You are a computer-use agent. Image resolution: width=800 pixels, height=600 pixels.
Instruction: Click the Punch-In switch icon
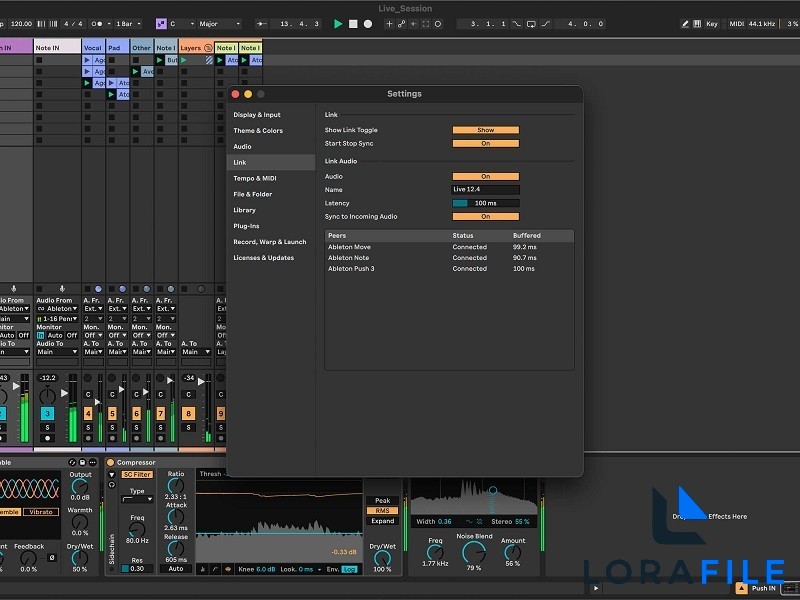(x=517, y=24)
